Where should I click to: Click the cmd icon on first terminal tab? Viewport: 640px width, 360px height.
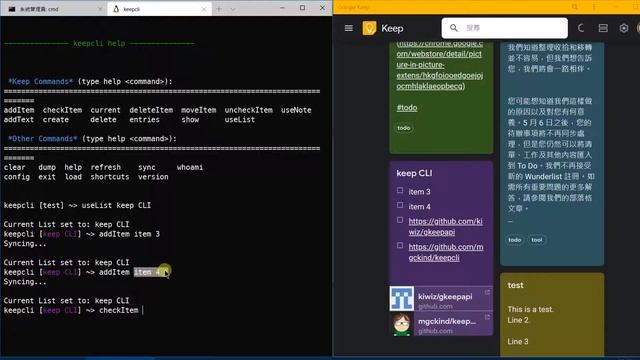point(12,9)
